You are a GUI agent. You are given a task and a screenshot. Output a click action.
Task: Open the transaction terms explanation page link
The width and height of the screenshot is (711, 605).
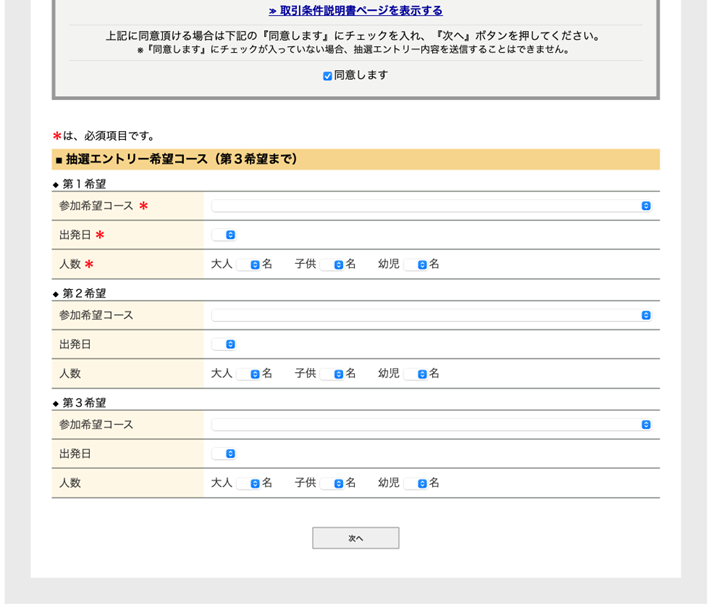click(355, 11)
